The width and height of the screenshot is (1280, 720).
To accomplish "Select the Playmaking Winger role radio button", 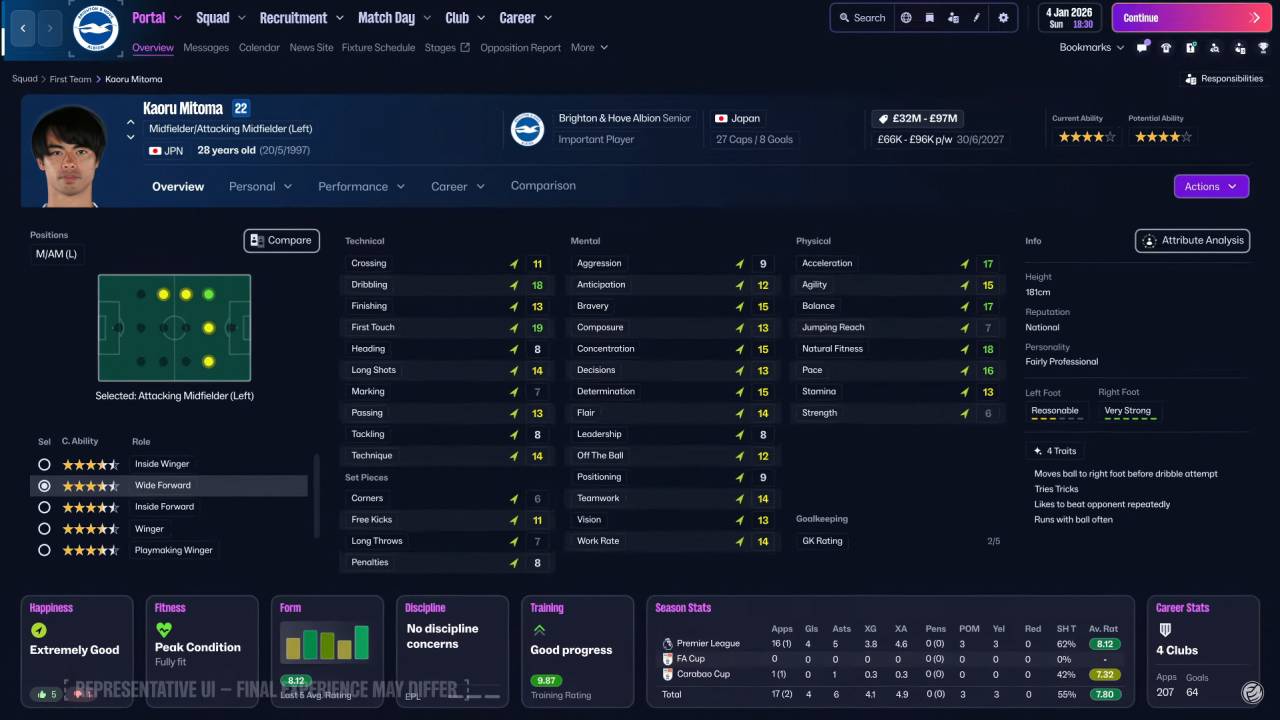I will (44, 550).
